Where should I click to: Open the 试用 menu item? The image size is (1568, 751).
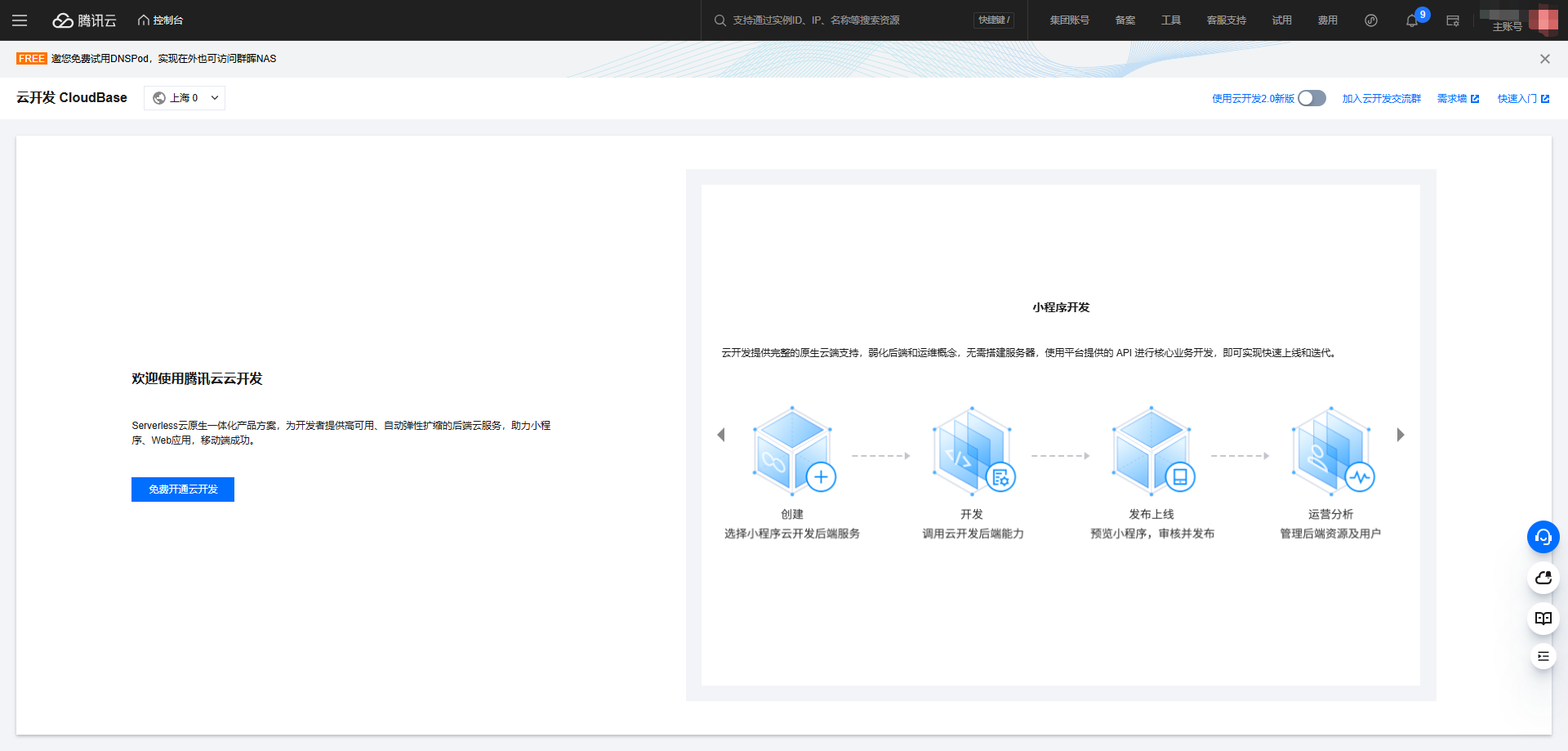tap(1282, 20)
